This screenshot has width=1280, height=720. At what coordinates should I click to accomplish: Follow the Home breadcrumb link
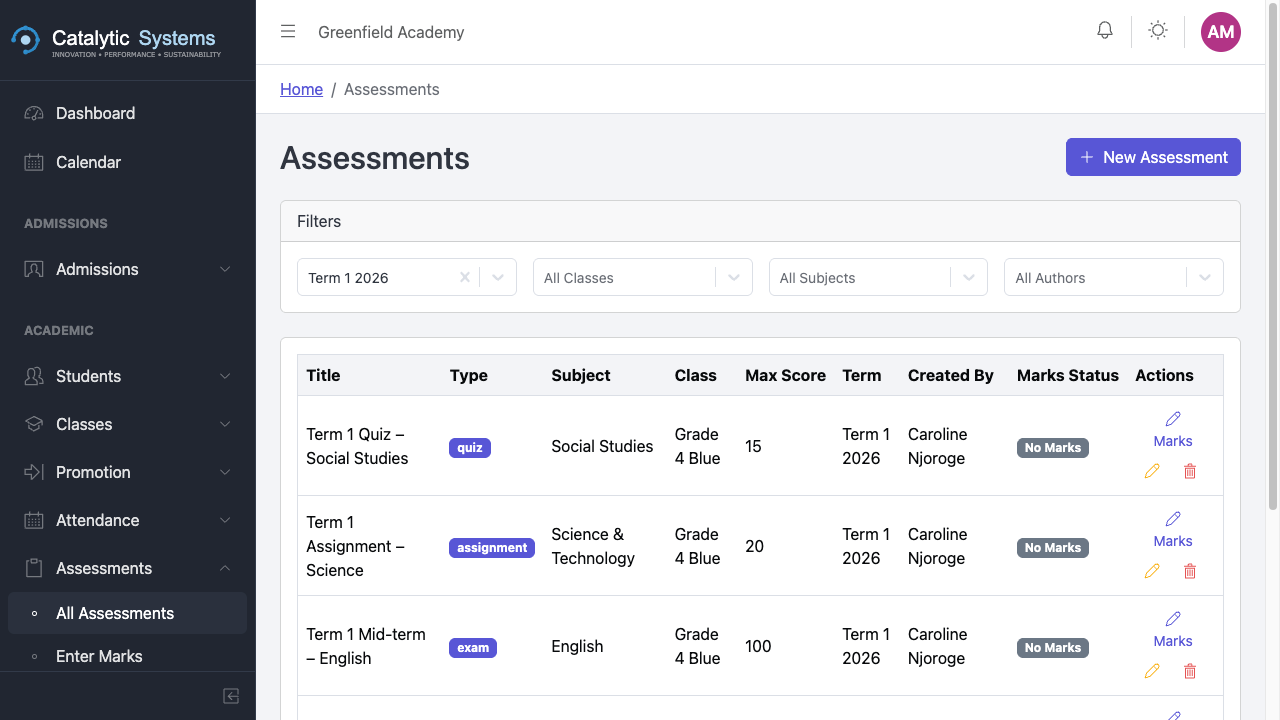pos(301,89)
